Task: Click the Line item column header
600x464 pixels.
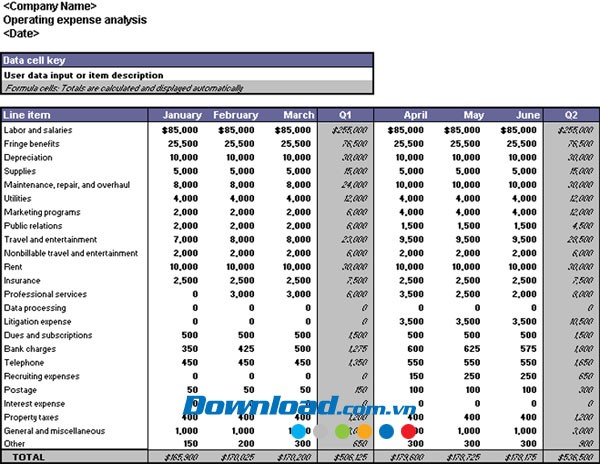Action: point(28,115)
